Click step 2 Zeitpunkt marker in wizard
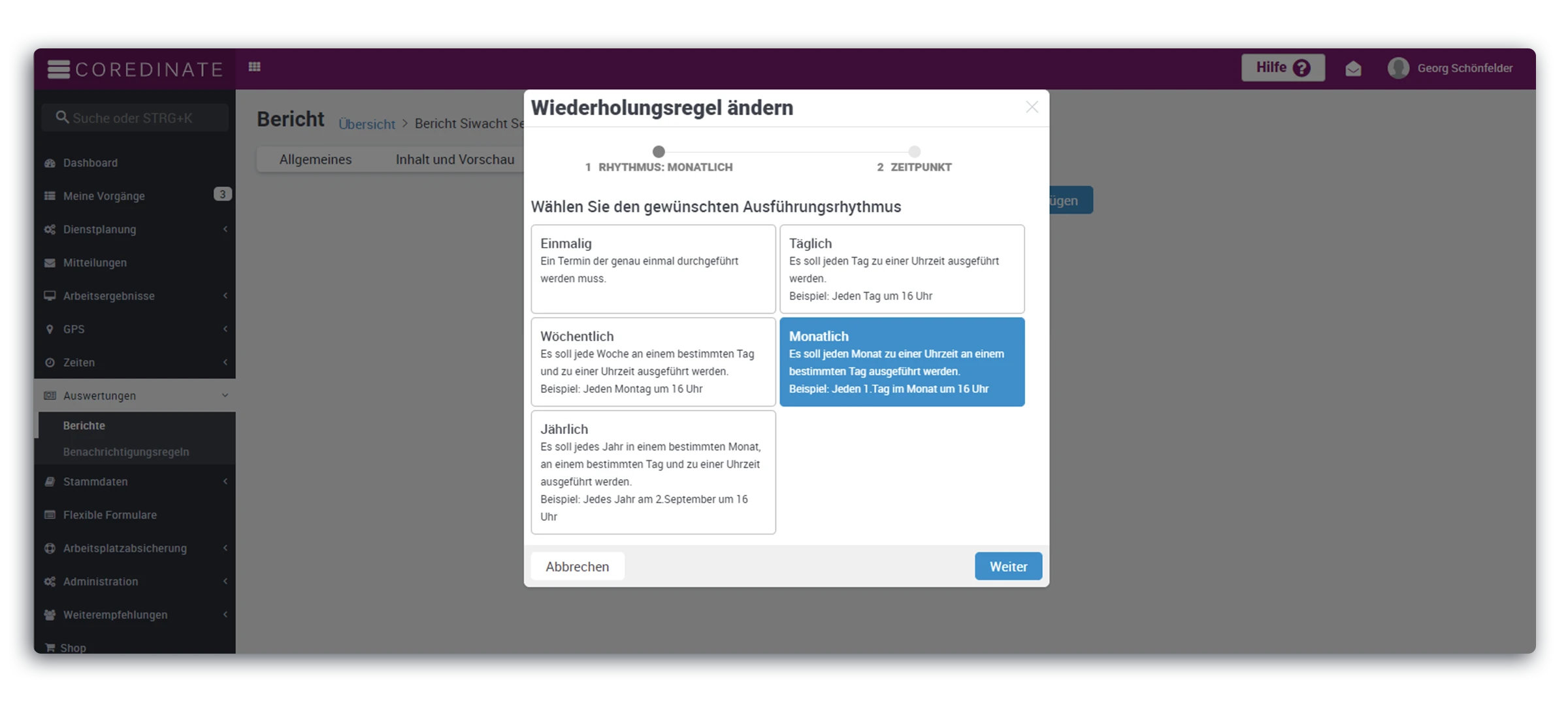 coord(914,152)
